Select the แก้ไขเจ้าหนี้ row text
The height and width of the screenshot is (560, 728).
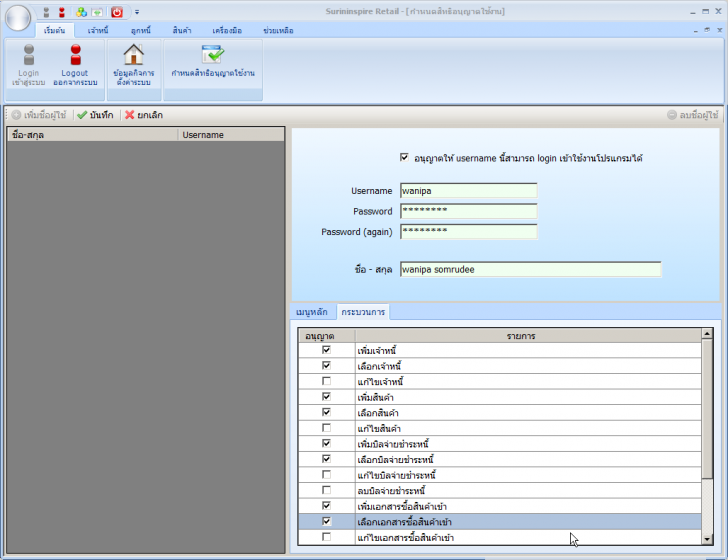(380, 382)
